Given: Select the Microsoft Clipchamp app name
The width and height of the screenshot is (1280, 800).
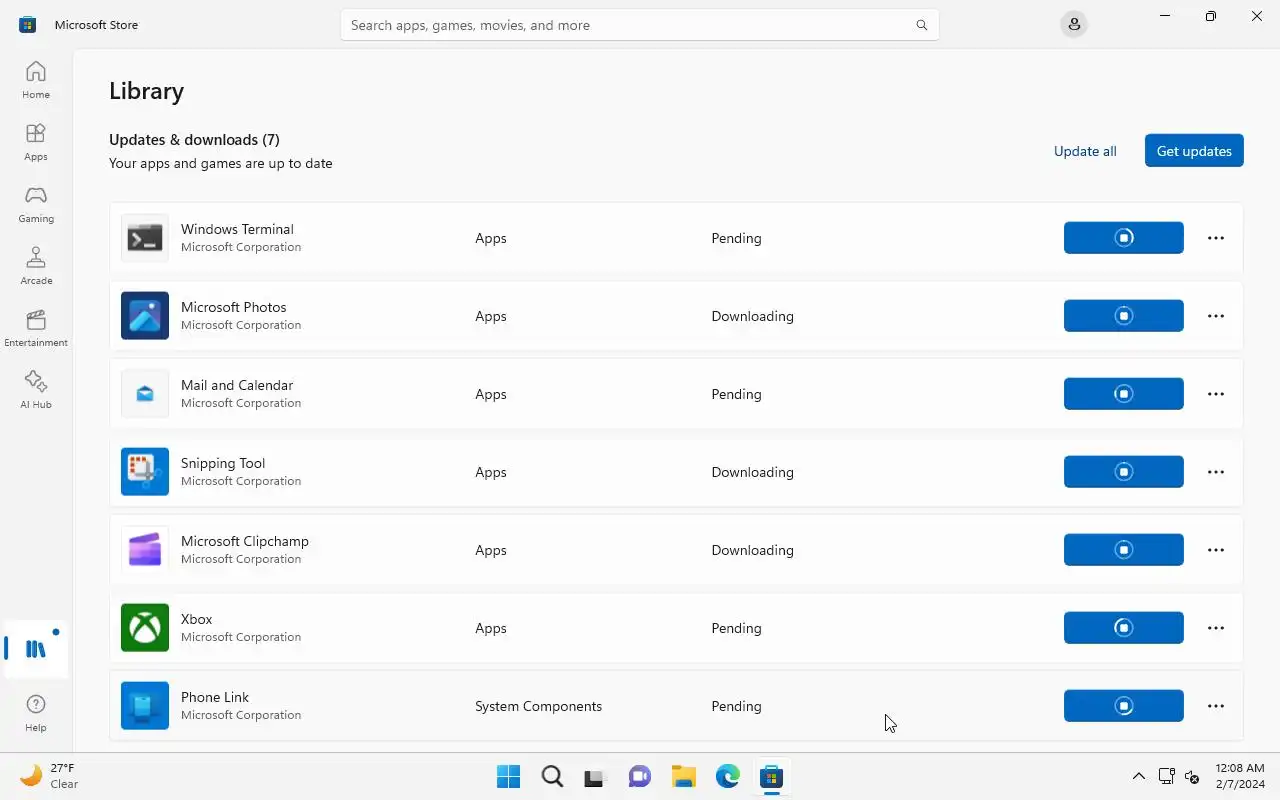Looking at the screenshot, I should pyautogui.click(x=245, y=541).
